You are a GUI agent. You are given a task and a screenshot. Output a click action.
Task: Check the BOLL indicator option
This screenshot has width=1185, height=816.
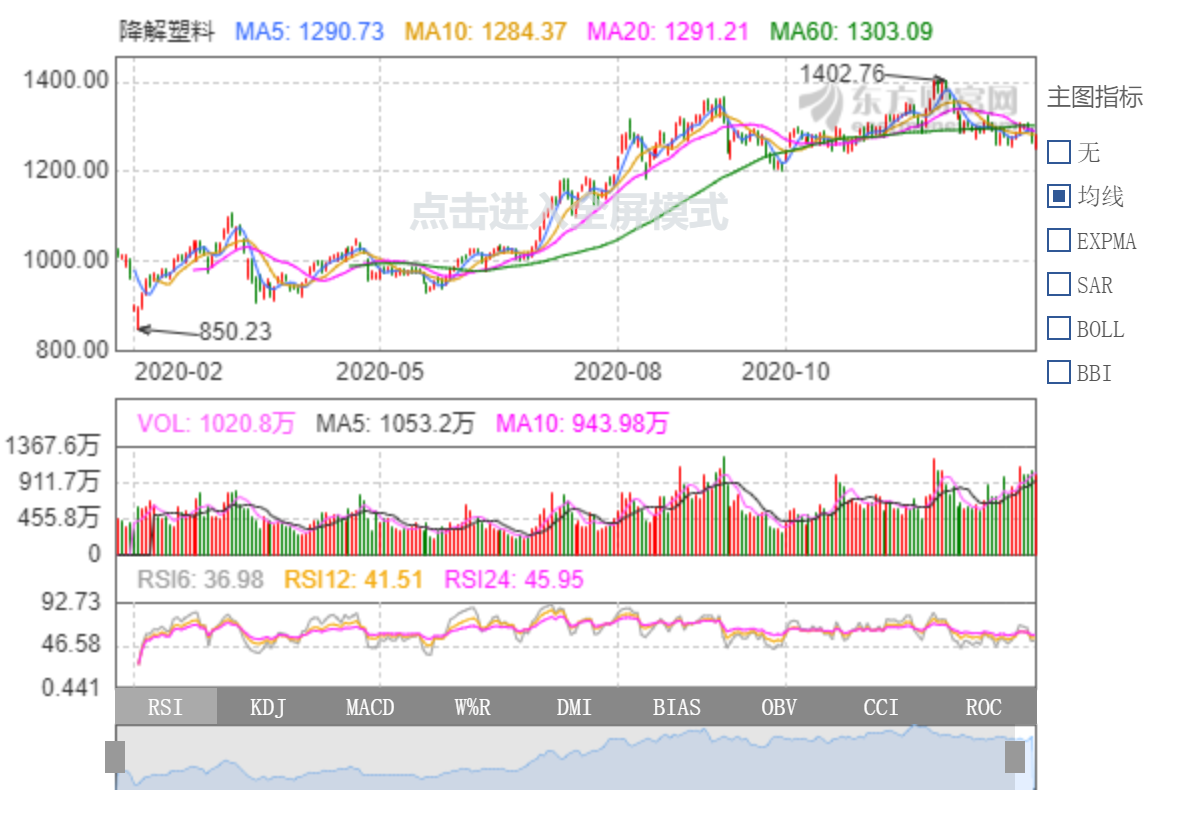pos(1059,328)
